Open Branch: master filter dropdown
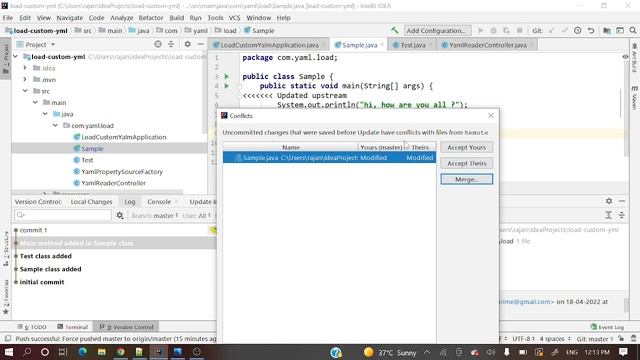Image resolution: width=640 pixels, height=360 pixels. pos(155,216)
